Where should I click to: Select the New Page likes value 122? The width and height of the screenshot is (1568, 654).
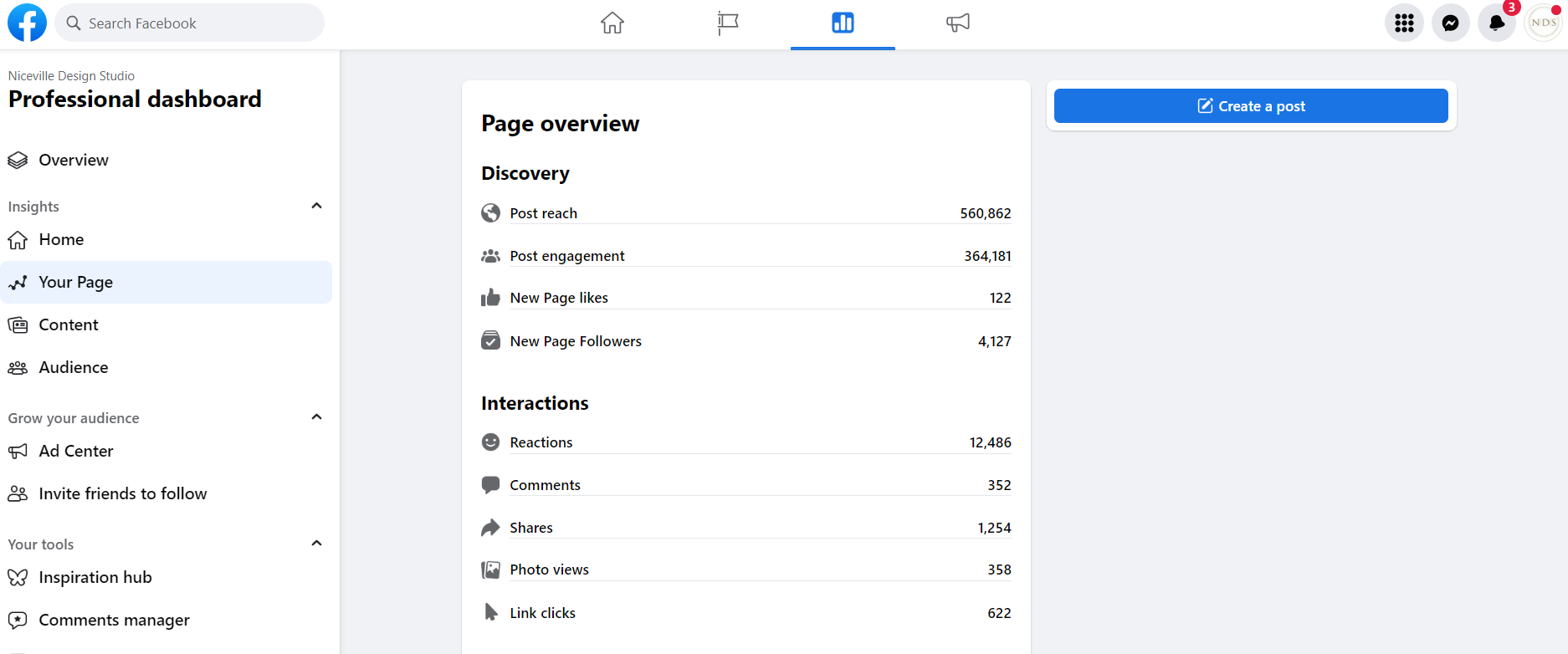tap(1000, 298)
